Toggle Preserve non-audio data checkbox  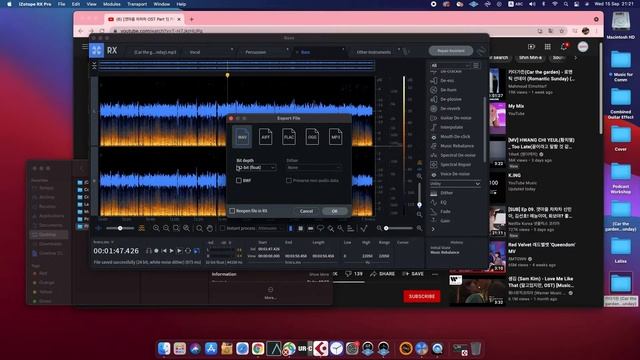(x=289, y=180)
